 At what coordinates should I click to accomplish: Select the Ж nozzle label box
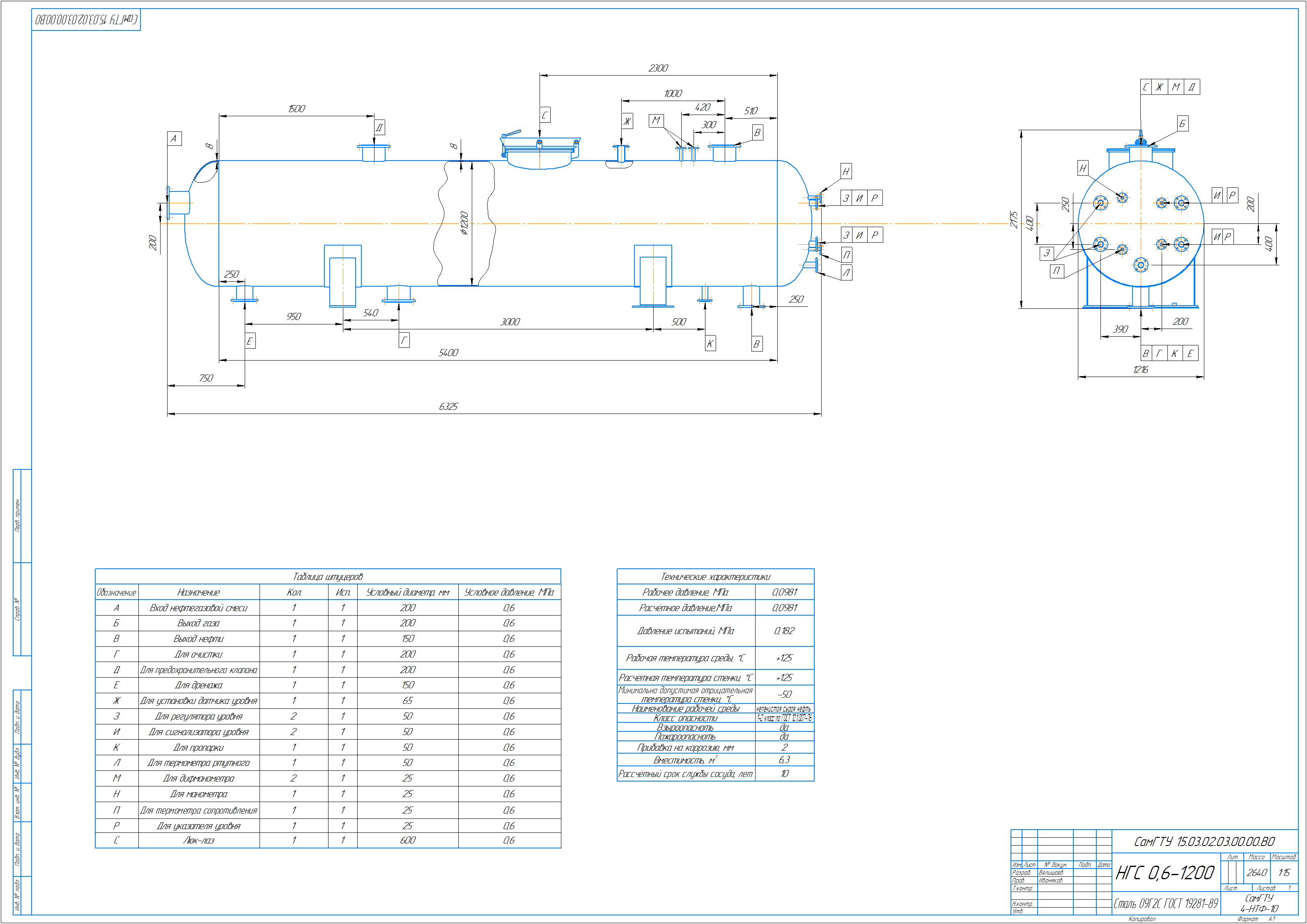[627, 121]
